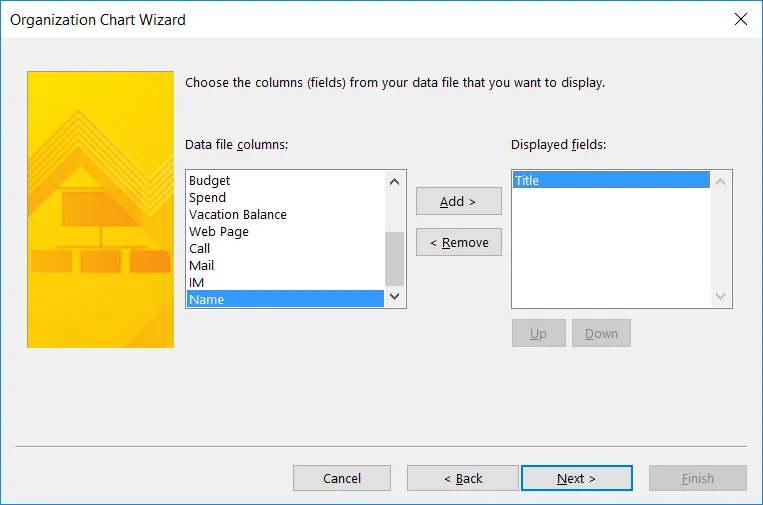Close the wizard with the X button

(x=741, y=19)
